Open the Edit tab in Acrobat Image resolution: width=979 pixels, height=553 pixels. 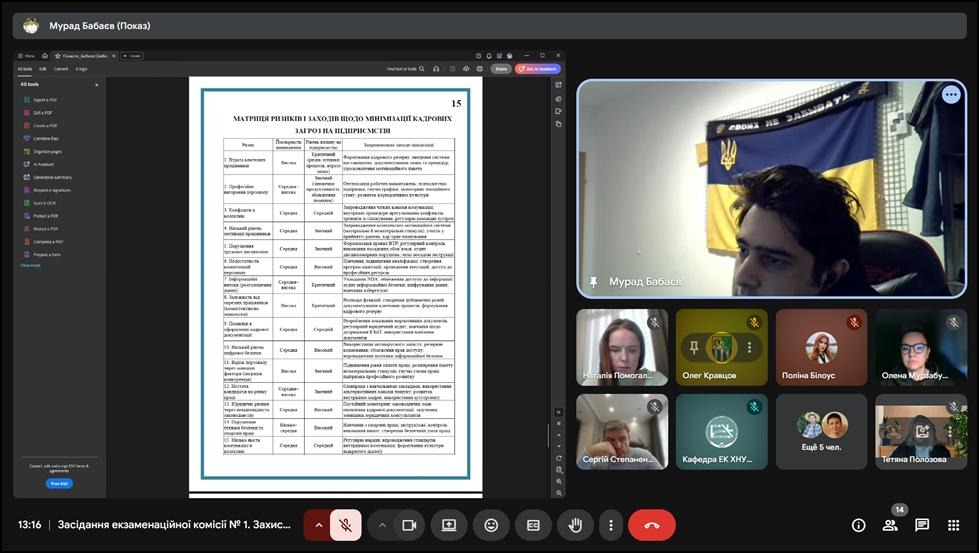[x=43, y=69]
